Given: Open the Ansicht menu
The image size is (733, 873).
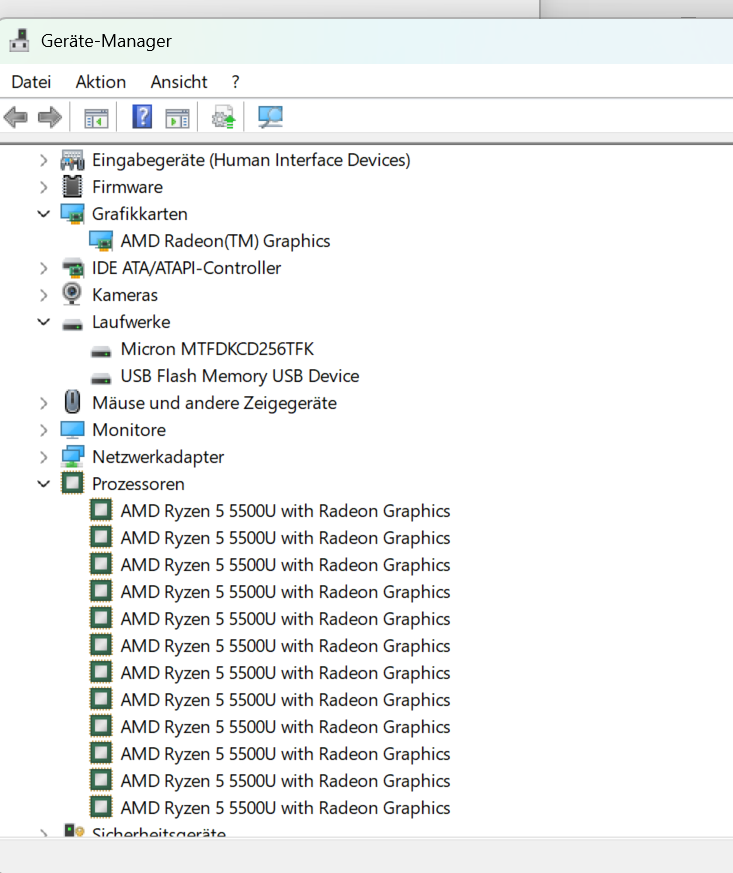Looking at the screenshot, I should [179, 82].
